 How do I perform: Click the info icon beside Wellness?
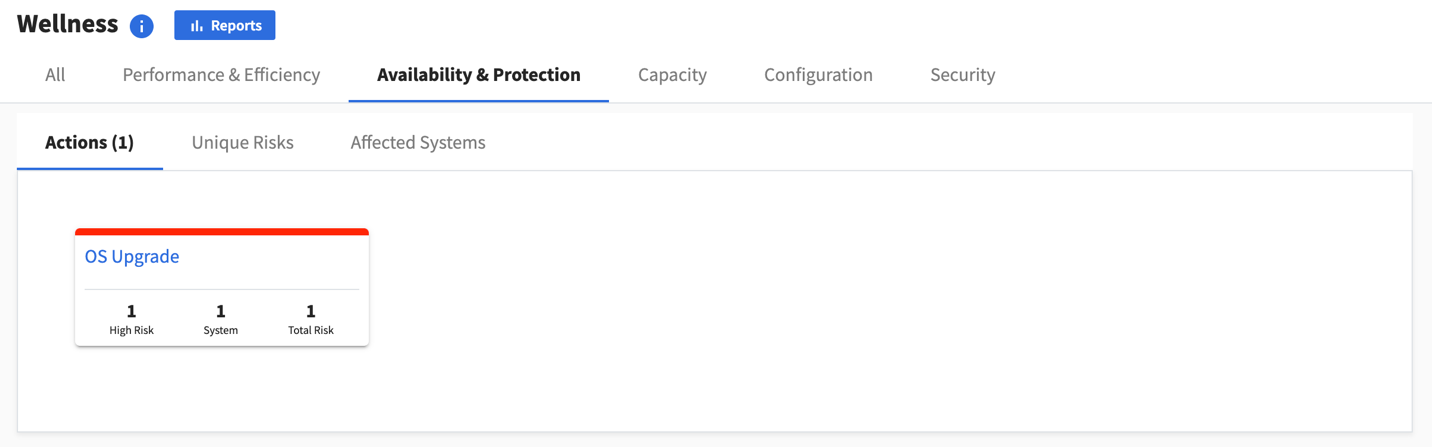[x=142, y=26]
